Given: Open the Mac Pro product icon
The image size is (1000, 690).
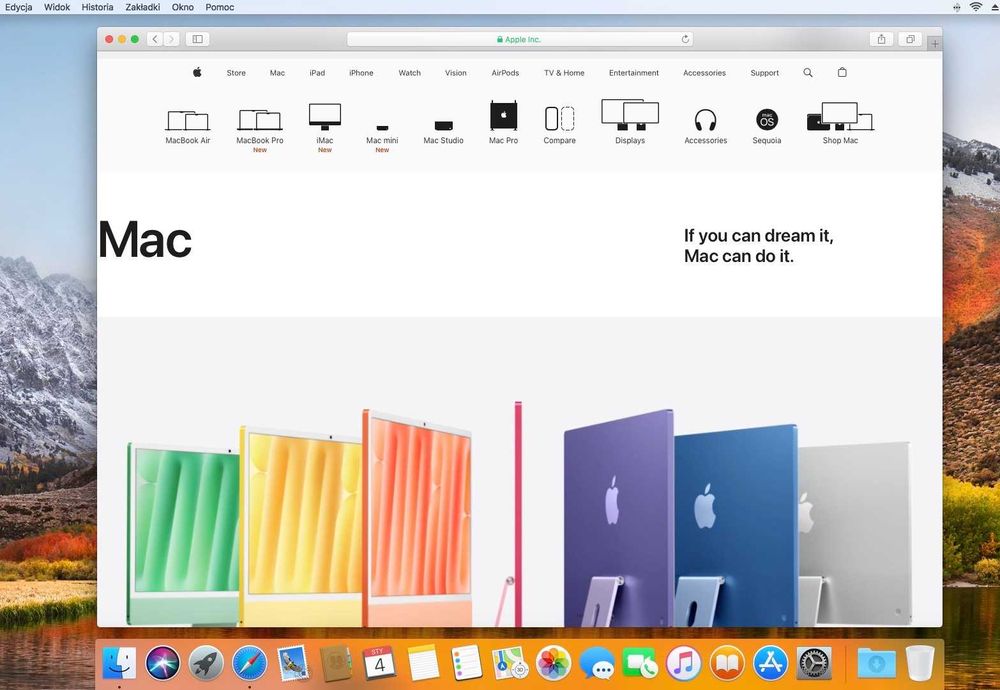Looking at the screenshot, I should coord(503,115).
